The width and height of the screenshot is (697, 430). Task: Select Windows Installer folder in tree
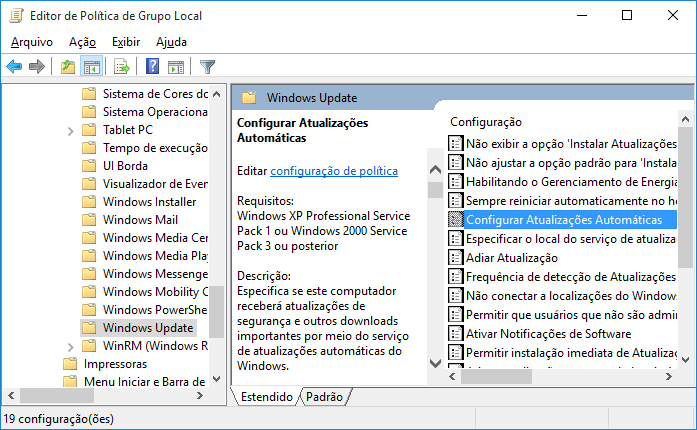coord(149,202)
